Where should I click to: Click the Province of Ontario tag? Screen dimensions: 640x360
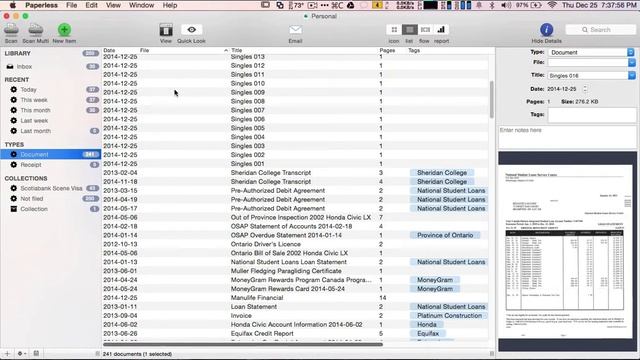pyautogui.click(x=445, y=235)
